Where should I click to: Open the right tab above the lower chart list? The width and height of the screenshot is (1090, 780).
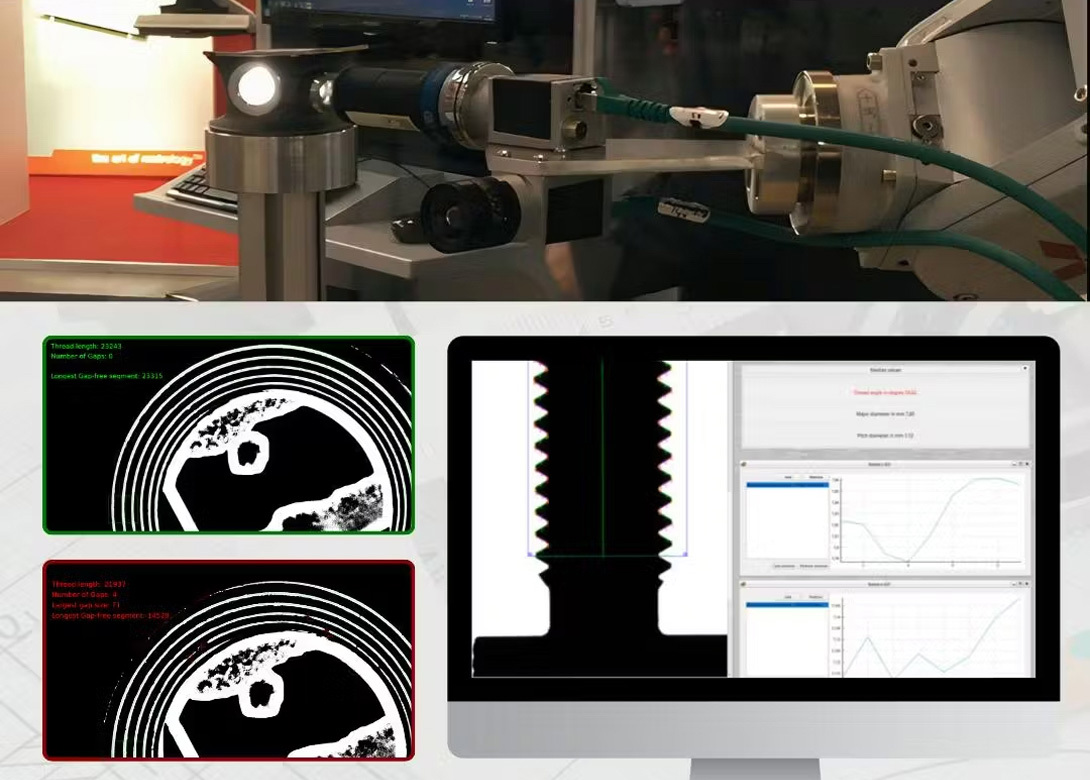coord(816,597)
